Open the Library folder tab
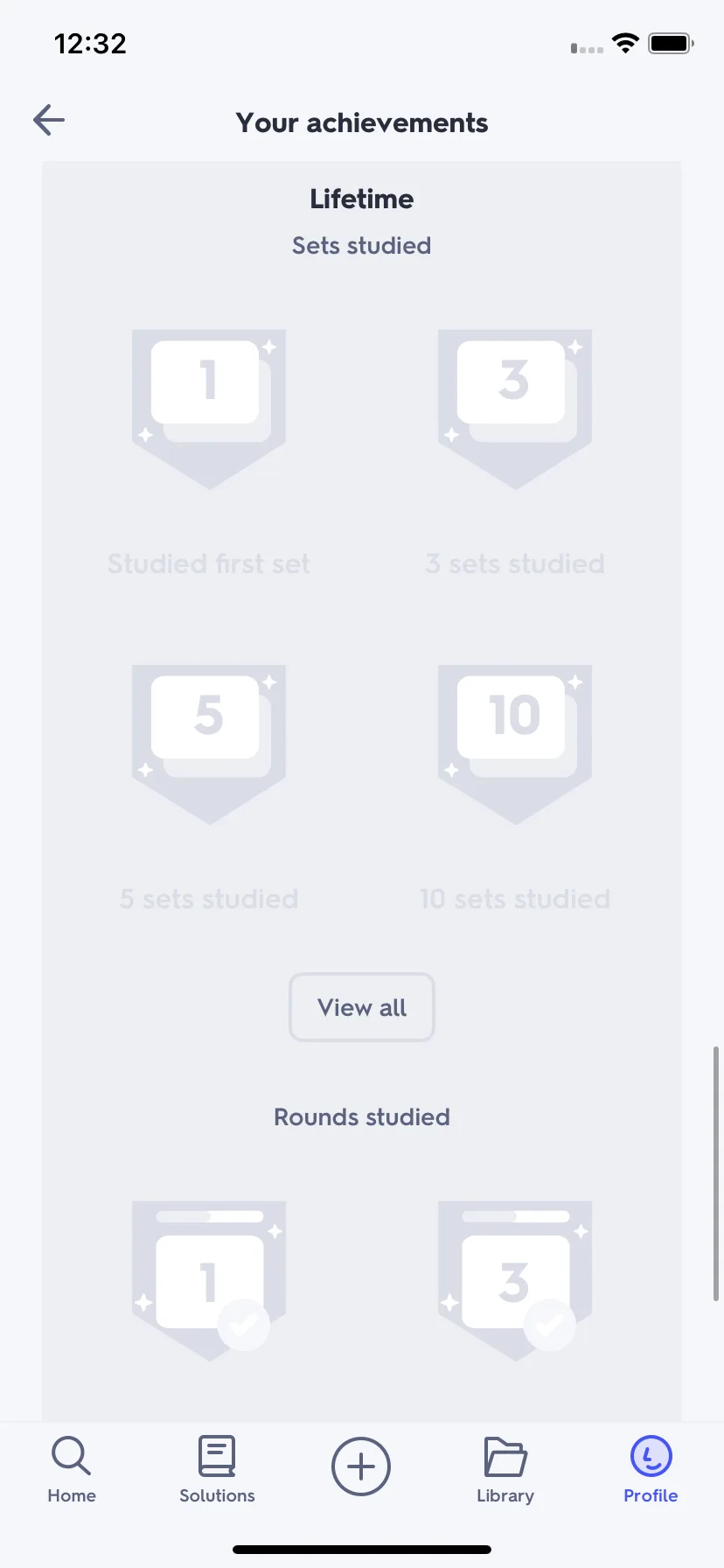This screenshot has height=1568, width=724. pyautogui.click(x=505, y=1470)
